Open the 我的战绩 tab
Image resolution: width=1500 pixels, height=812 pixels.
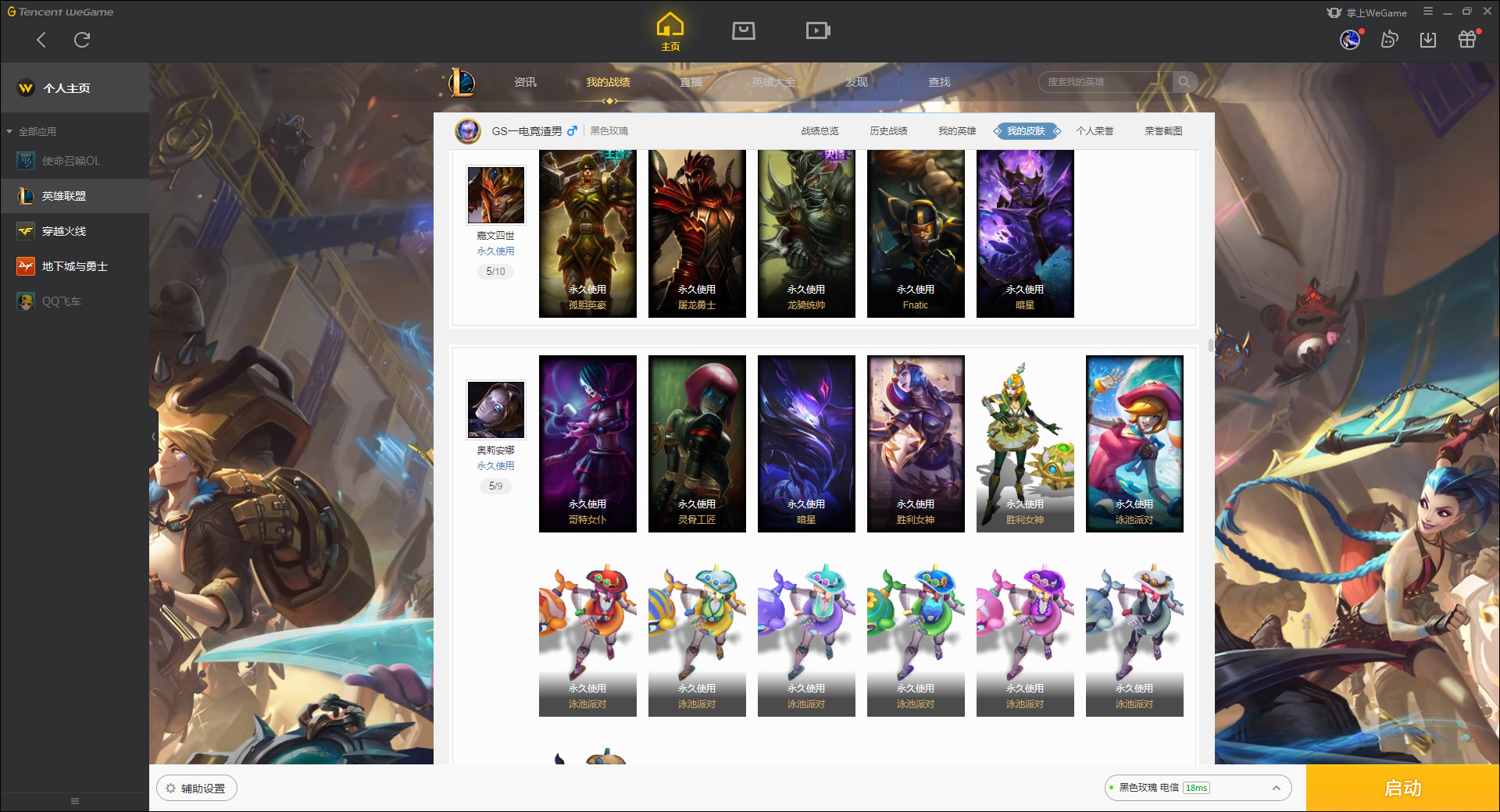[608, 82]
